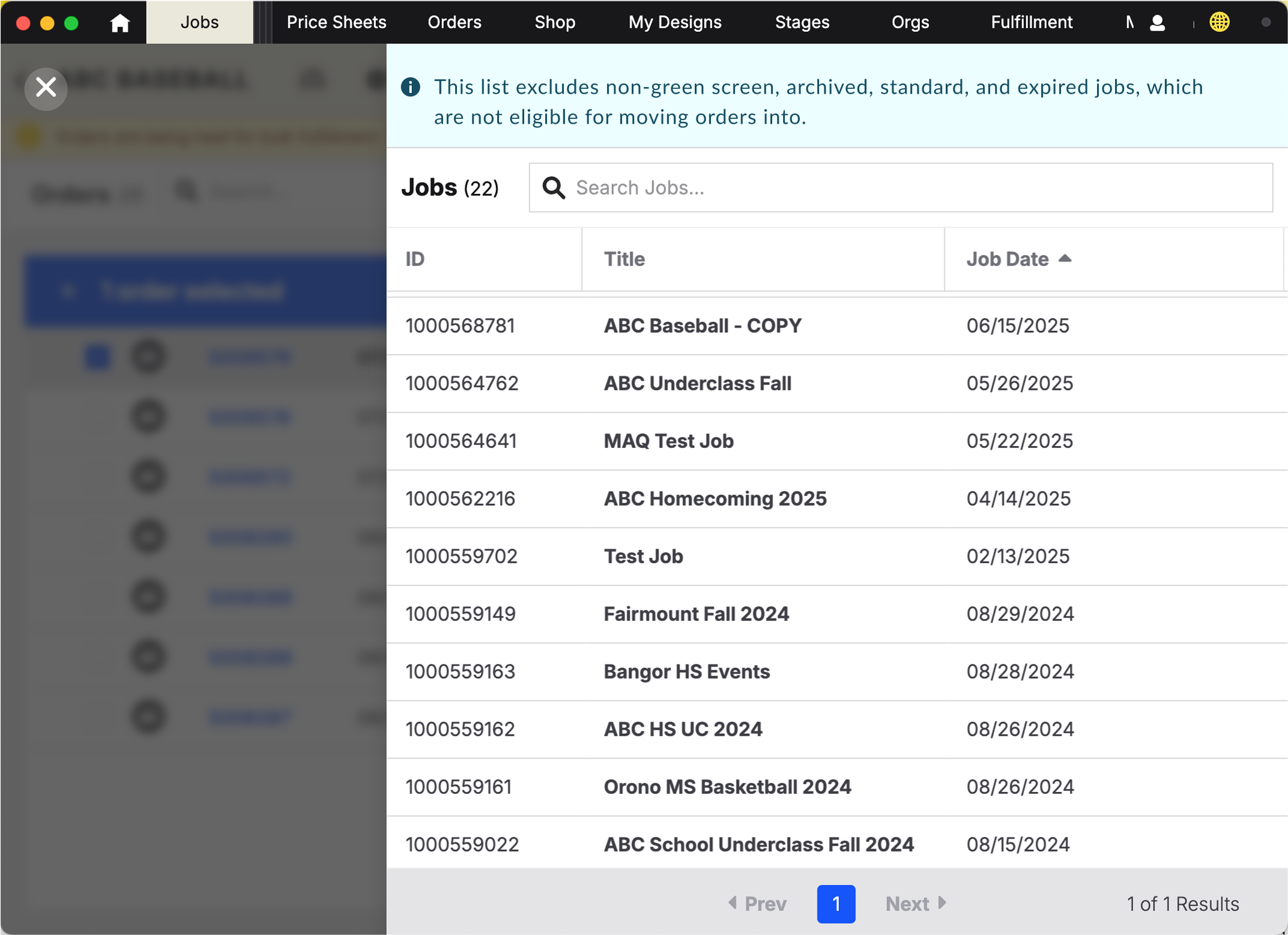Go to My Designs tab

[x=674, y=23]
